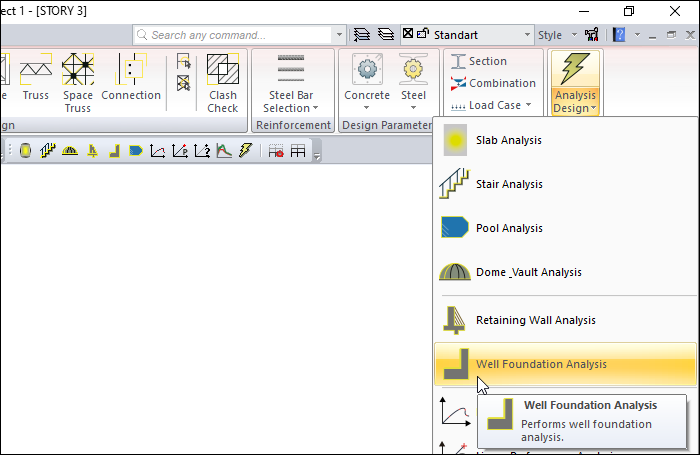This screenshot has height=455, width=700.
Task: Run the Clash Check tool
Action: pos(222,84)
